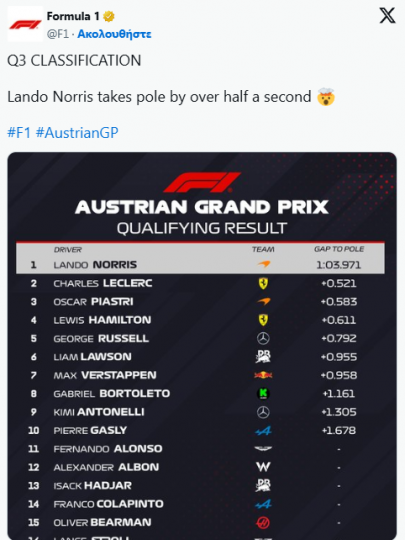Click the Ferrari shield beside Leclerc
The image size is (405, 540).
click(x=263, y=283)
